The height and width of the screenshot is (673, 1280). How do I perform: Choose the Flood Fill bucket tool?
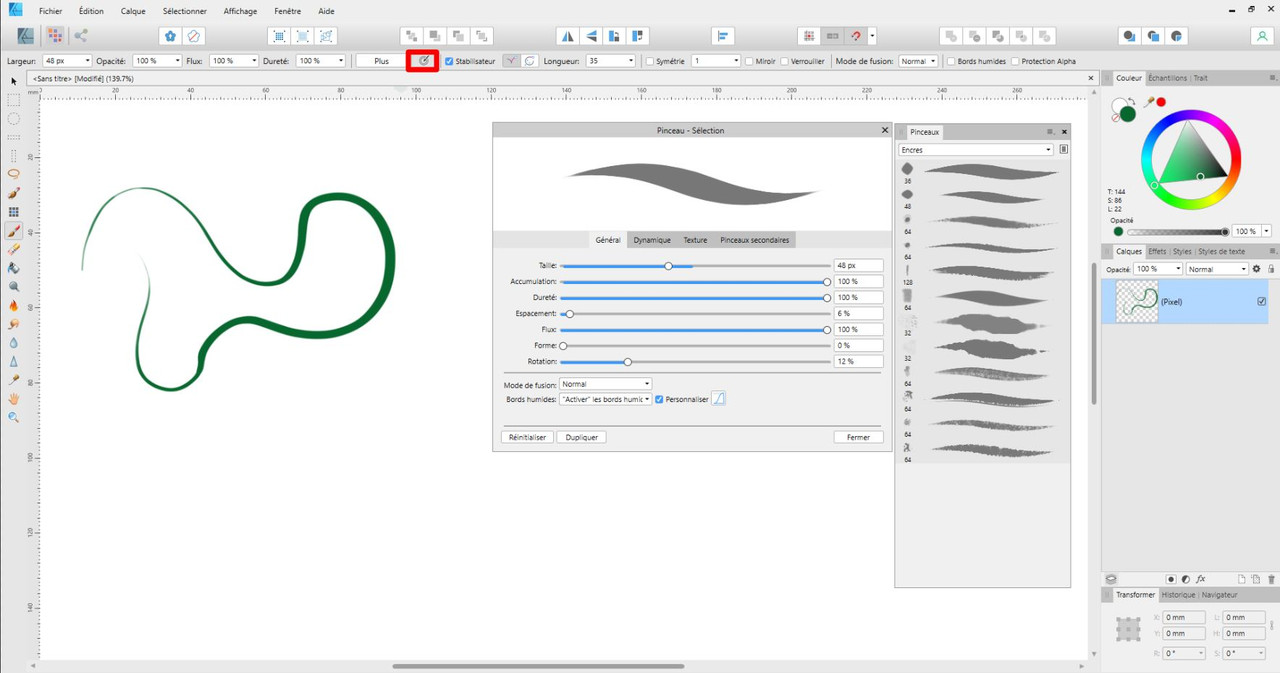(x=14, y=268)
